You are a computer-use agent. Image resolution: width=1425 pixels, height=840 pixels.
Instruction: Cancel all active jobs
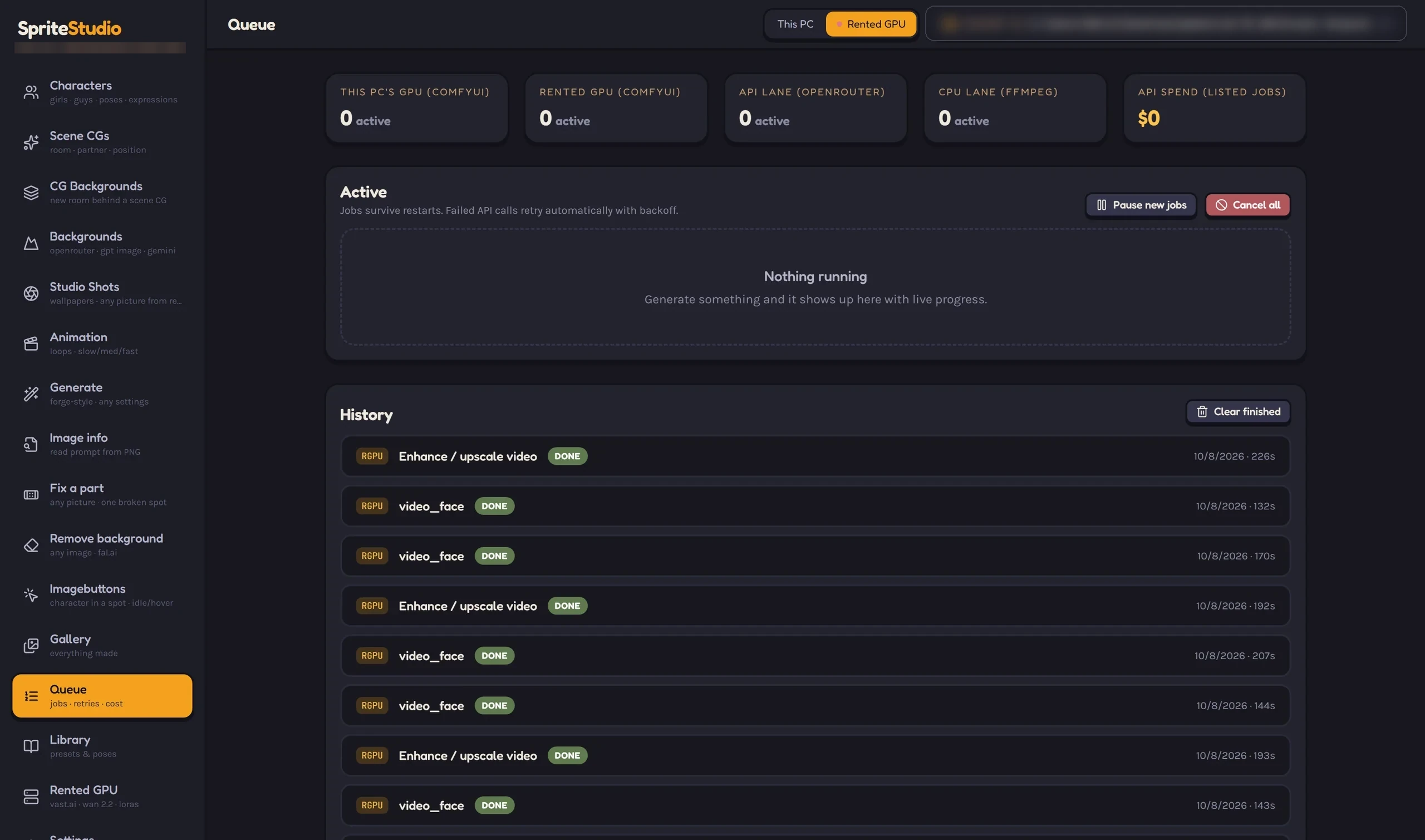[x=1247, y=205]
